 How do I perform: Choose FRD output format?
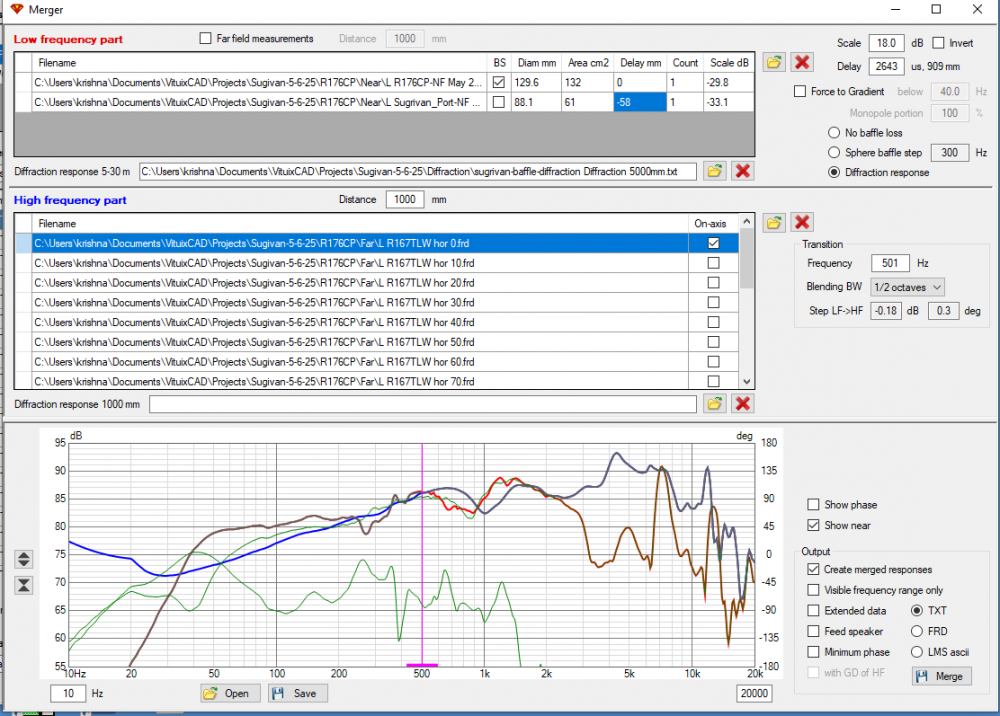pyautogui.click(x=917, y=631)
